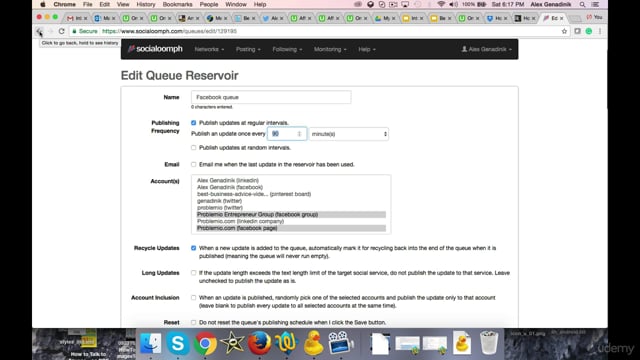Screen dimensions: 640x360
Task: Launch Skype from the dock
Action: coord(178,343)
